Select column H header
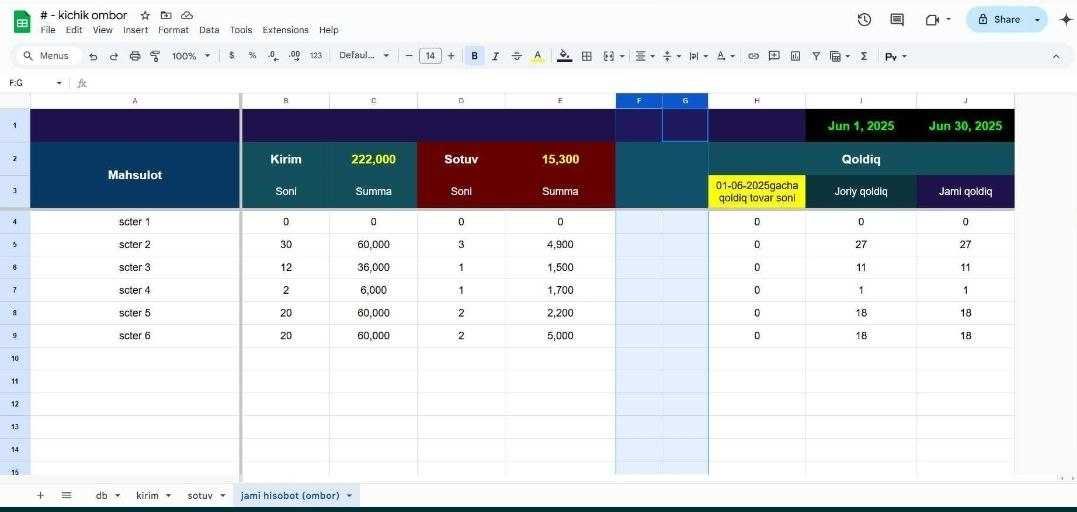The width and height of the screenshot is (1077, 512). [x=757, y=101]
